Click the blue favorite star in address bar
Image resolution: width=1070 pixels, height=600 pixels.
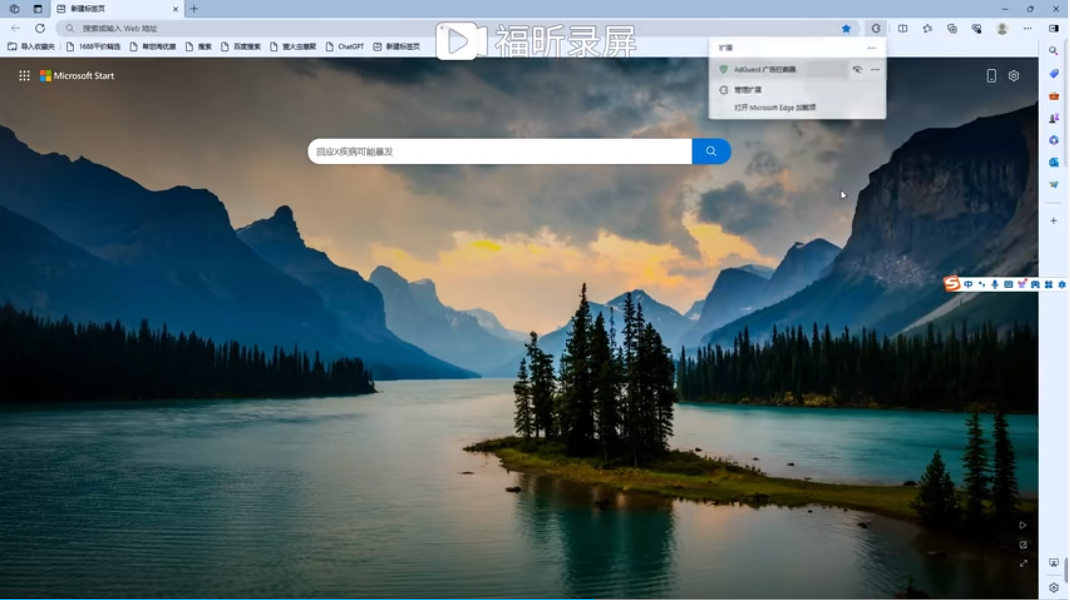(x=846, y=29)
